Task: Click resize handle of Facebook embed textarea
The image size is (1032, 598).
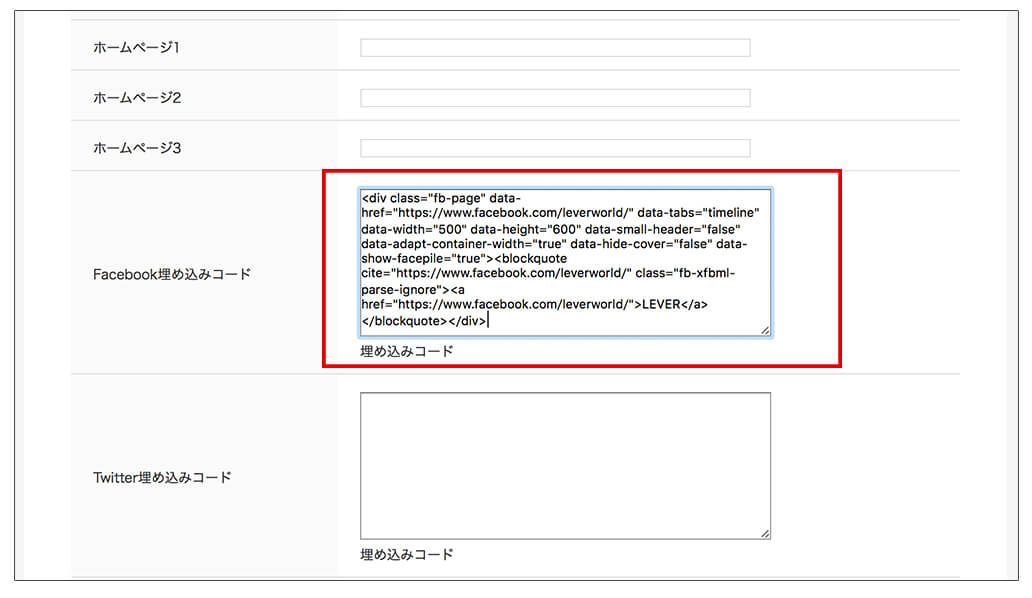Action: [765, 330]
